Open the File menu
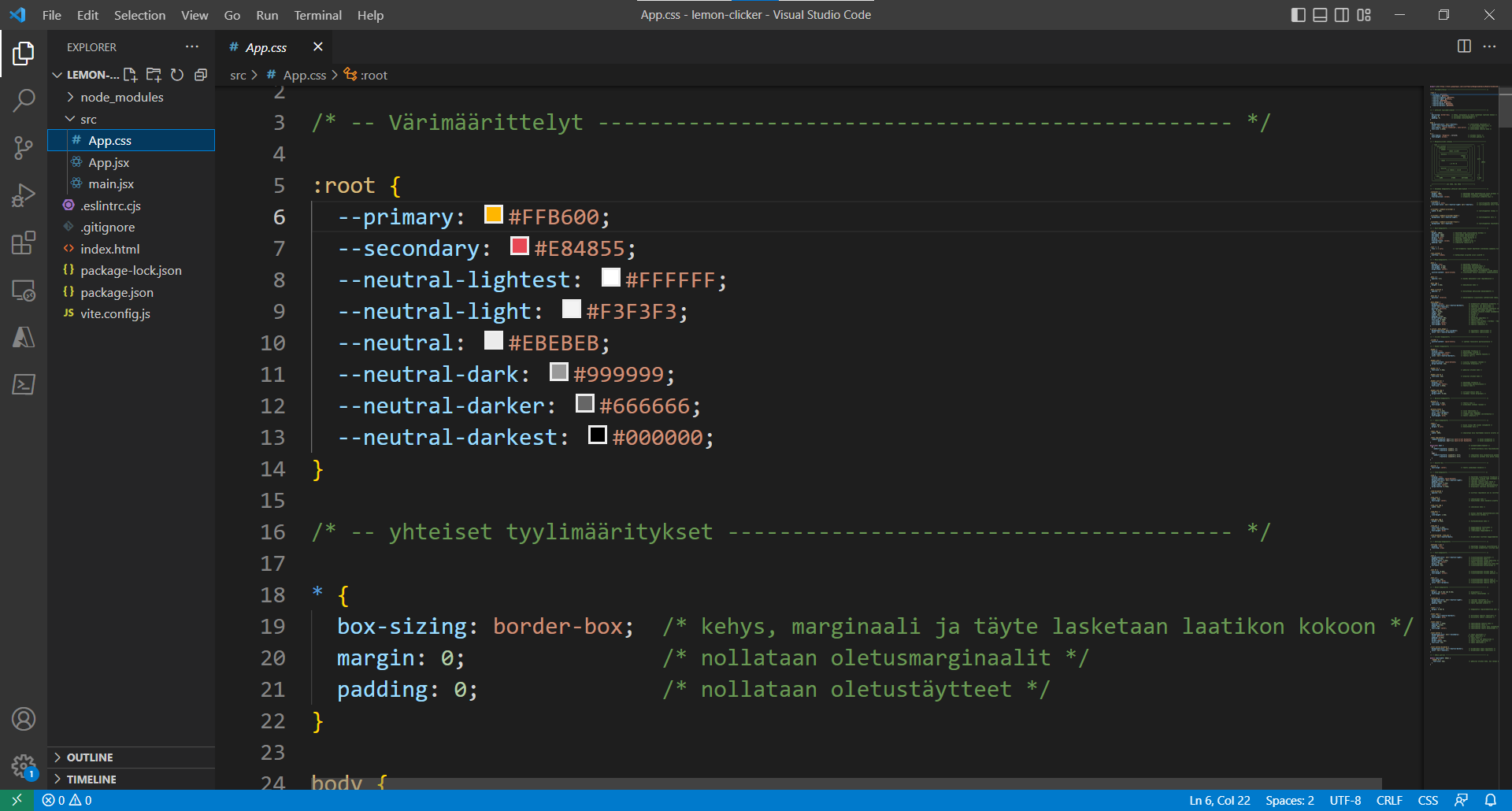The width and height of the screenshot is (1512, 811). pyautogui.click(x=52, y=15)
